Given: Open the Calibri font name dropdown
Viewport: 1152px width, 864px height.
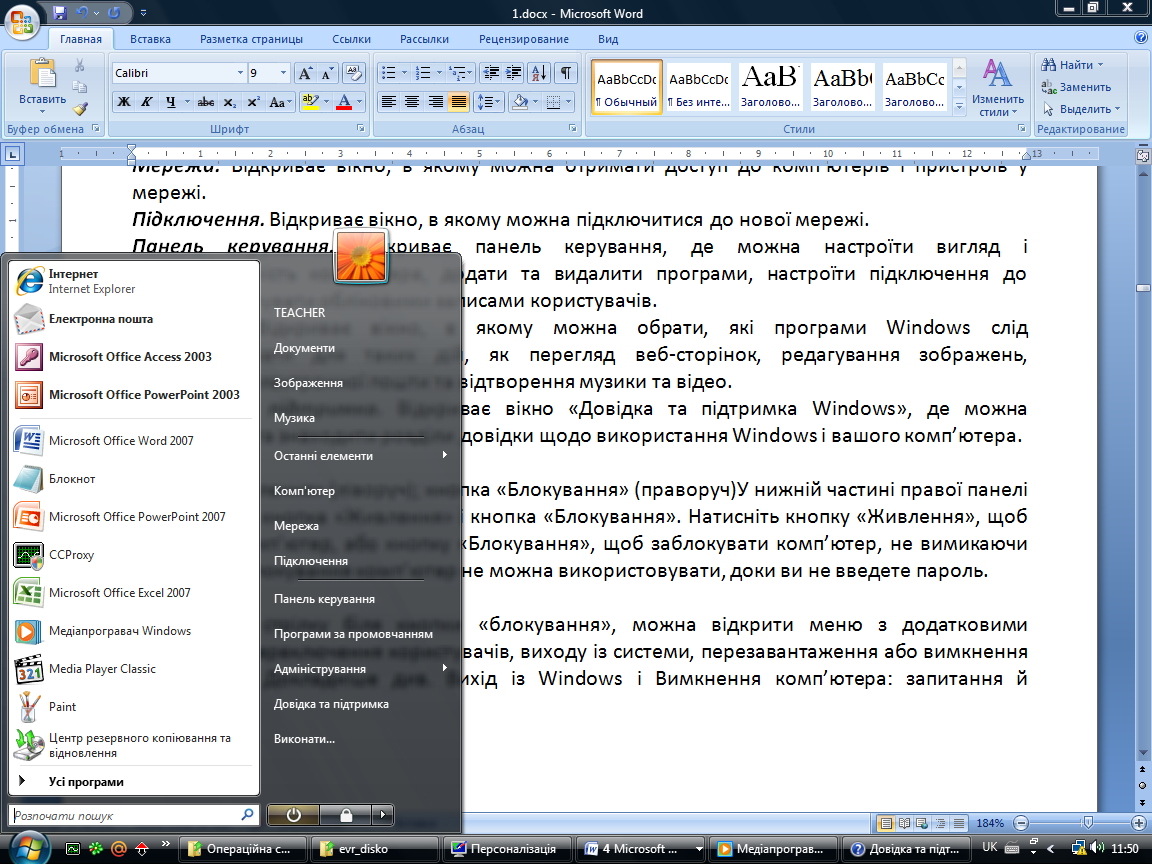Looking at the screenshot, I should [240, 73].
